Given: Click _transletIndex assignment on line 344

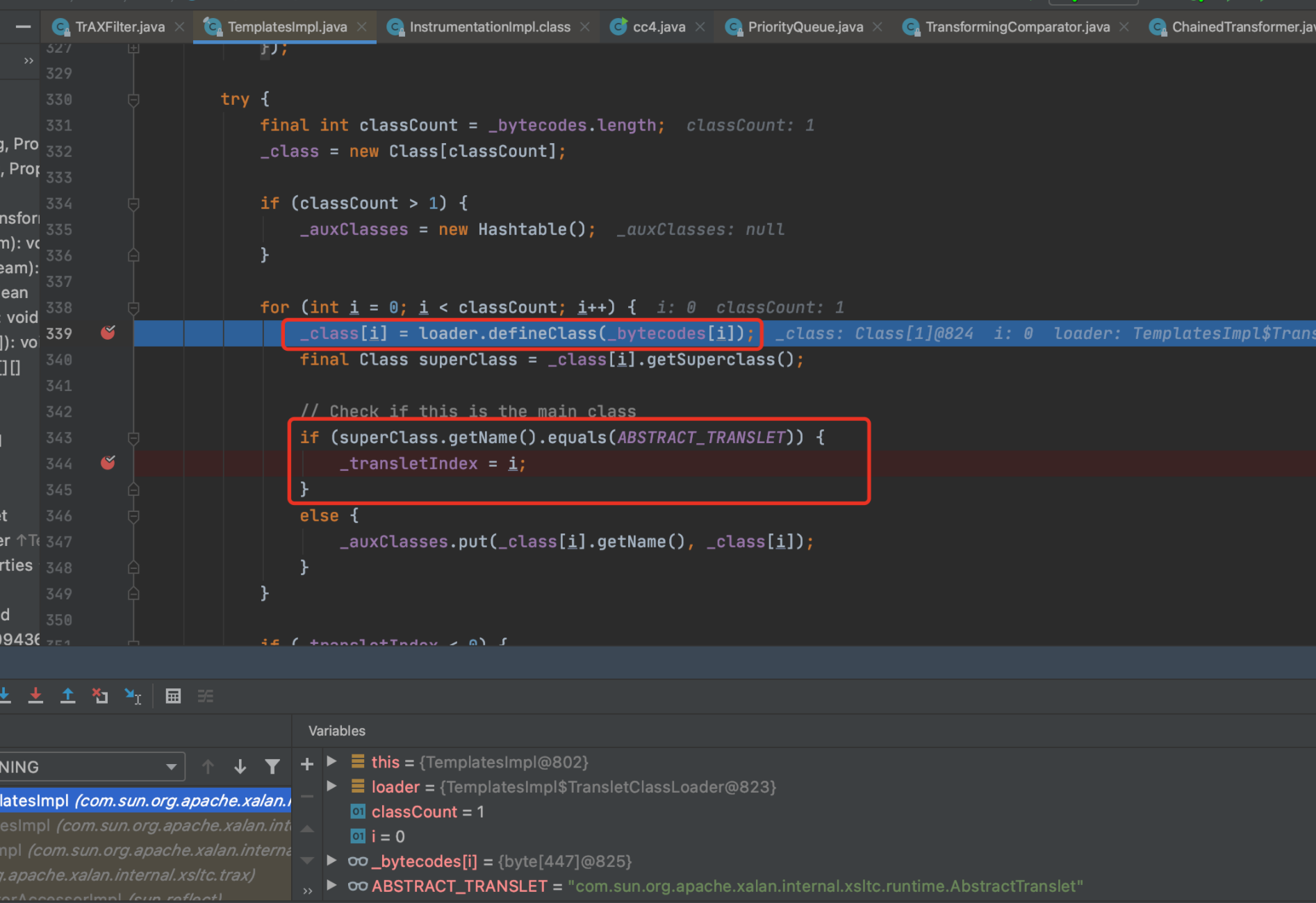Looking at the screenshot, I should click(433, 463).
